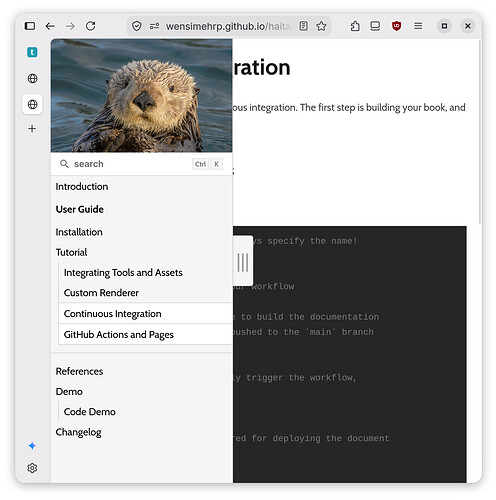Image resolution: width=496 pixels, height=500 pixels.
Task: Select the active highlighted globe tab
Action: (x=32, y=104)
